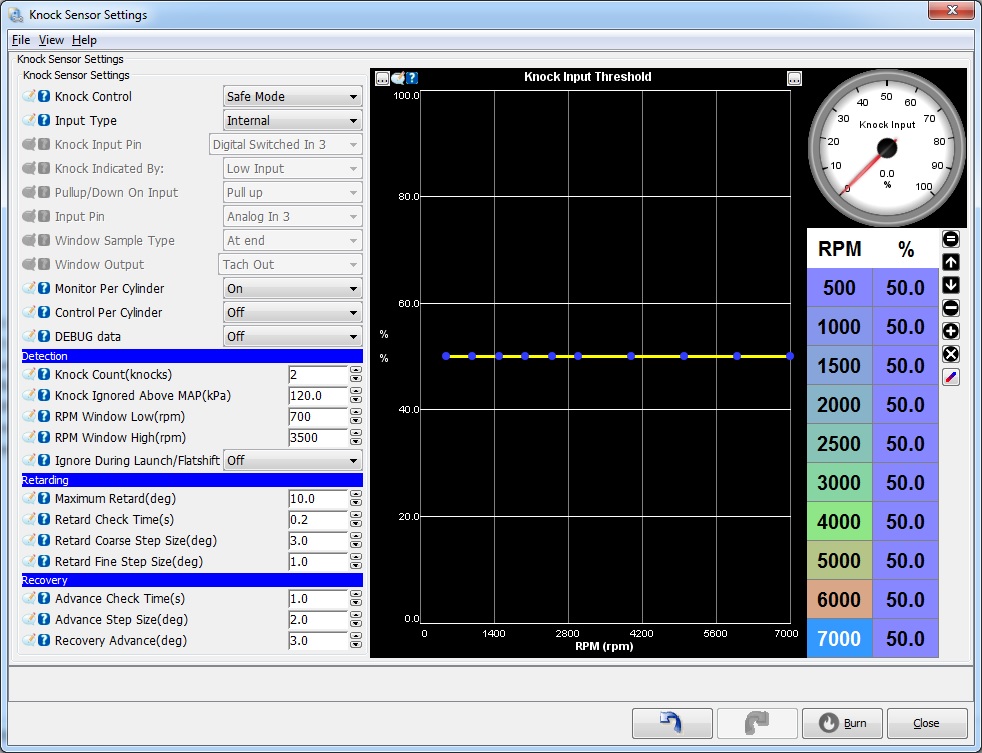Image resolution: width=982 pixels, height=753 pixels.
Task: Click the Burn button
Action: [841, 723]
